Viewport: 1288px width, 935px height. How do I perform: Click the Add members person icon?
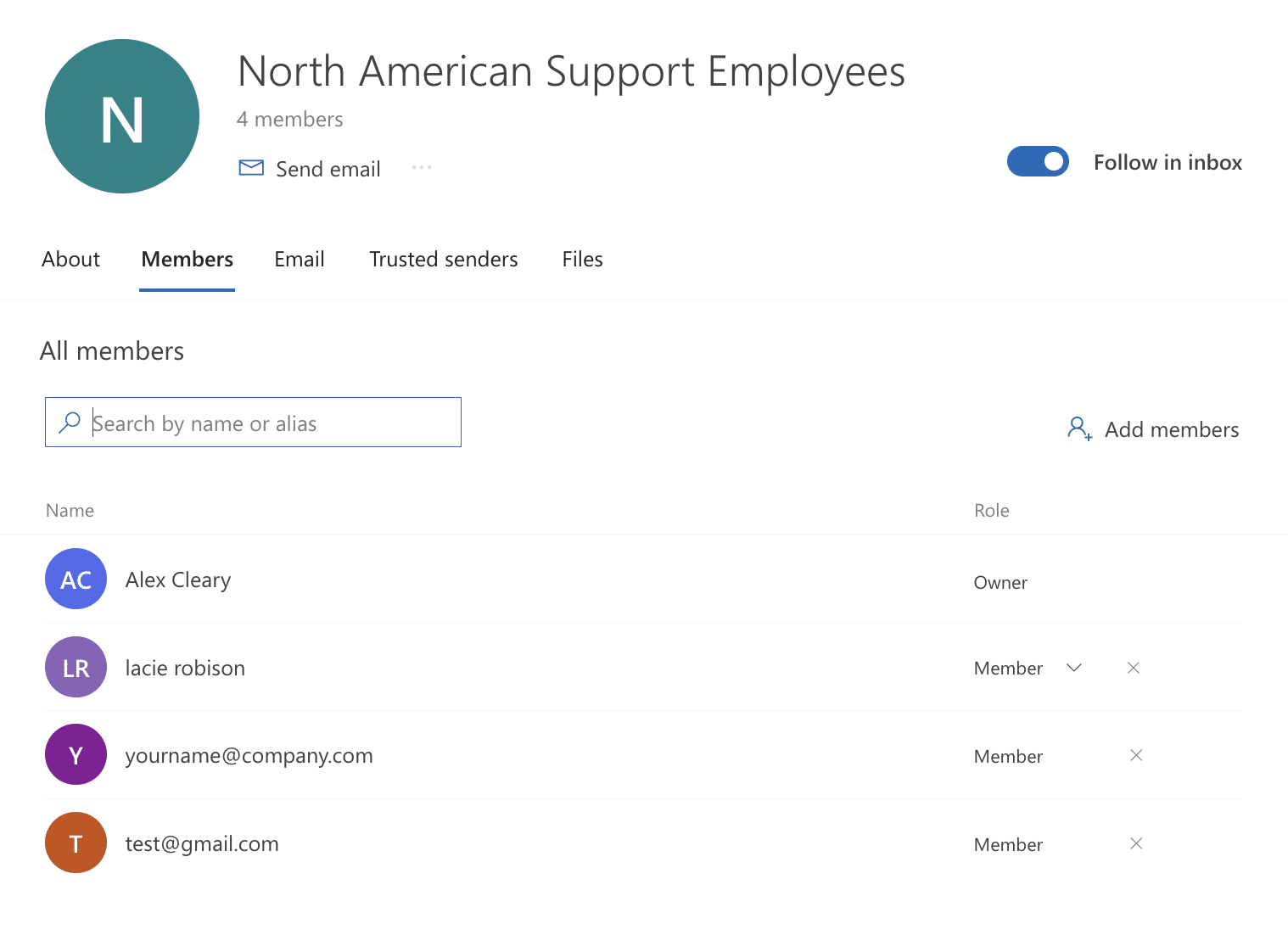(1079, 428)
